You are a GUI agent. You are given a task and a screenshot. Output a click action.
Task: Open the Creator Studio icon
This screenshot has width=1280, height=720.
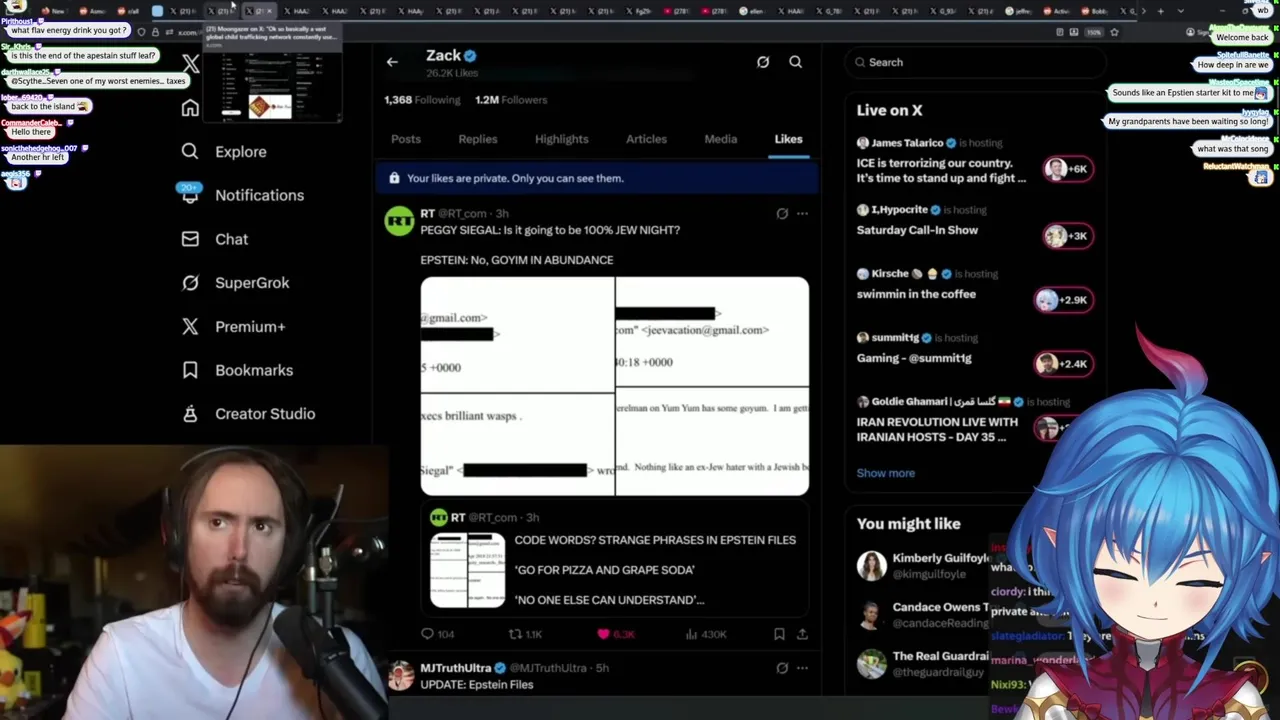(x=190, y=414)
